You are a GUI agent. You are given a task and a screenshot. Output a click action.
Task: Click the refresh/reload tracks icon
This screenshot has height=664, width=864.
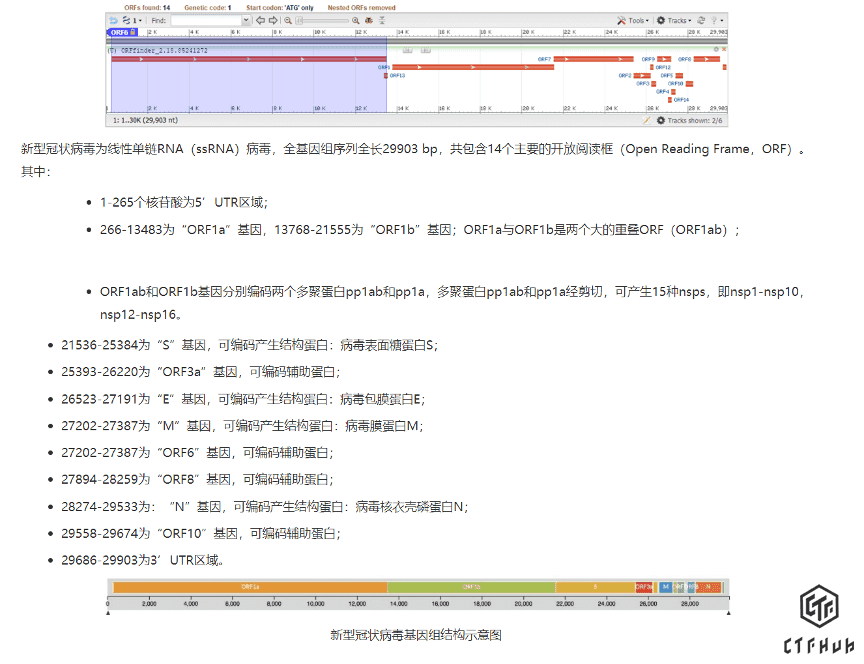(701, 20)
